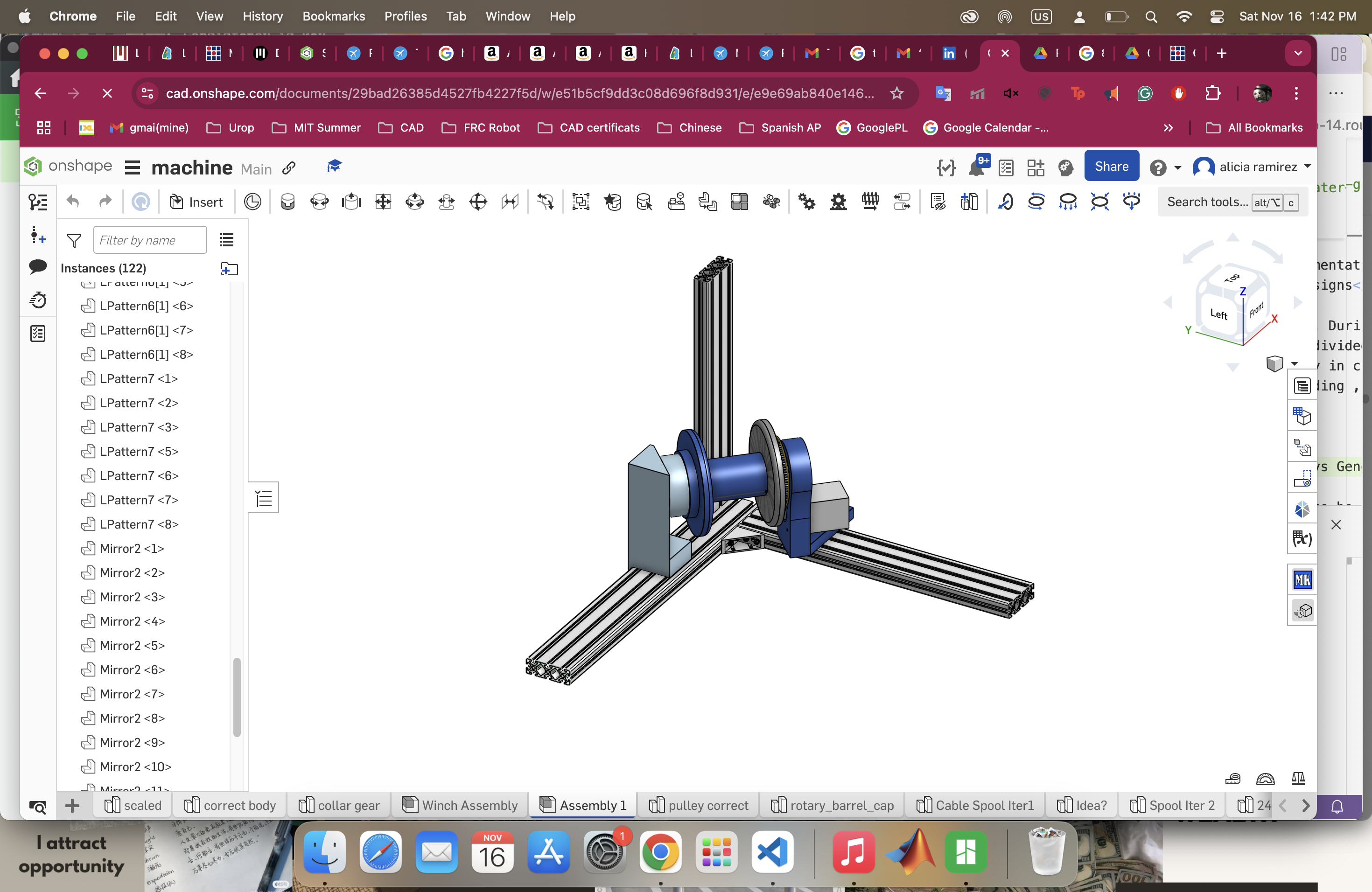
Task: Expand the Help dropdown arrow
Action: pos(1178,167)
